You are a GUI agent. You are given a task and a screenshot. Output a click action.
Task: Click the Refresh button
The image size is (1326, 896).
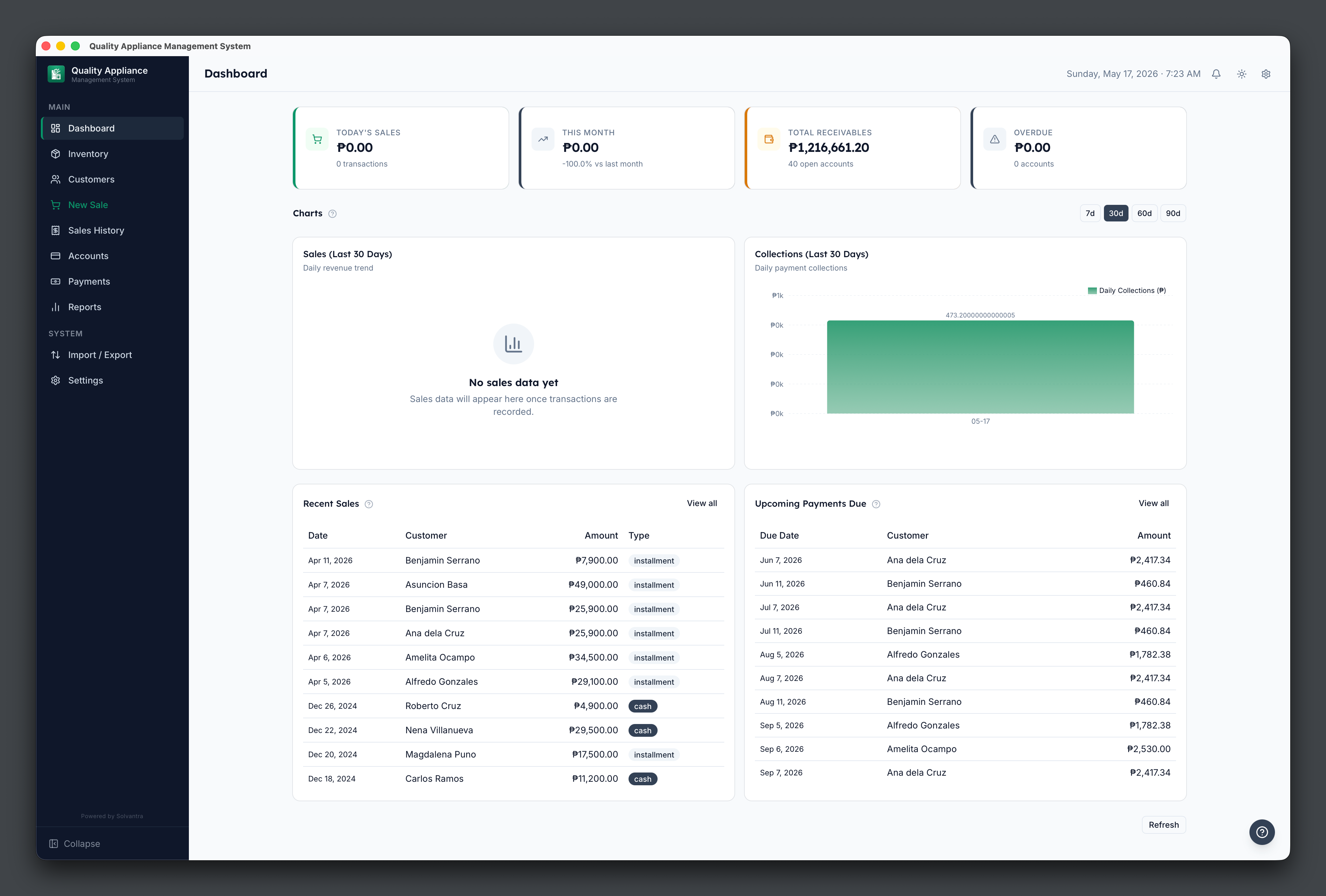coord(1164,825)
